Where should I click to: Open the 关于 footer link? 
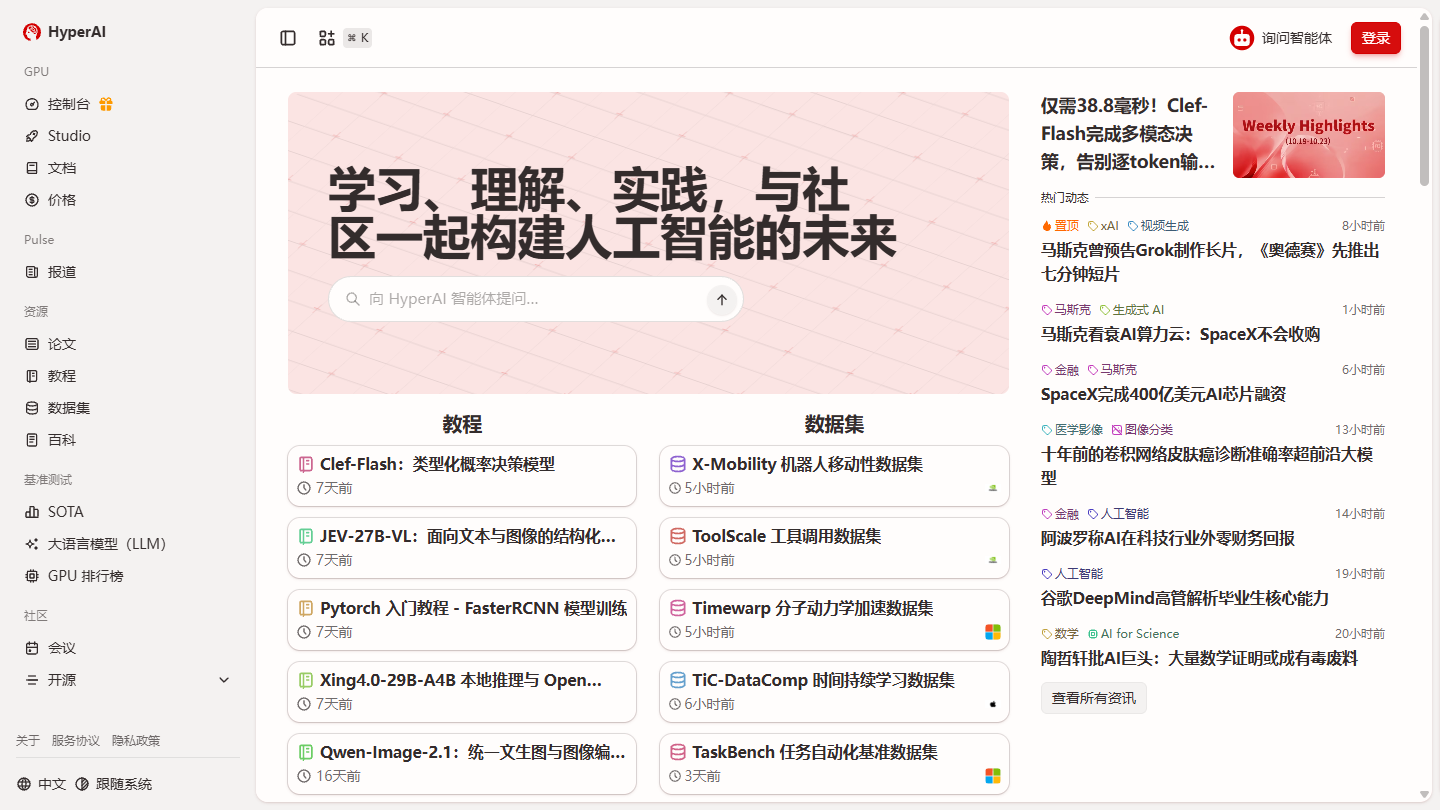(x=28, y=741)
